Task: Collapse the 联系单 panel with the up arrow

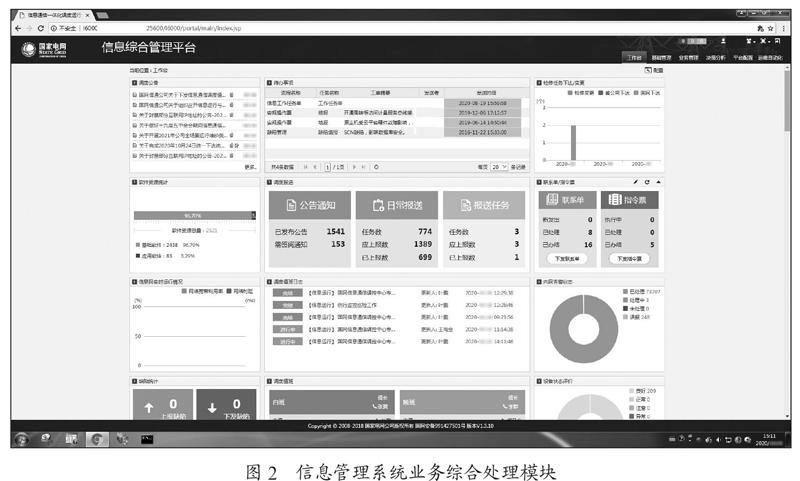Action: pos(658,182)
